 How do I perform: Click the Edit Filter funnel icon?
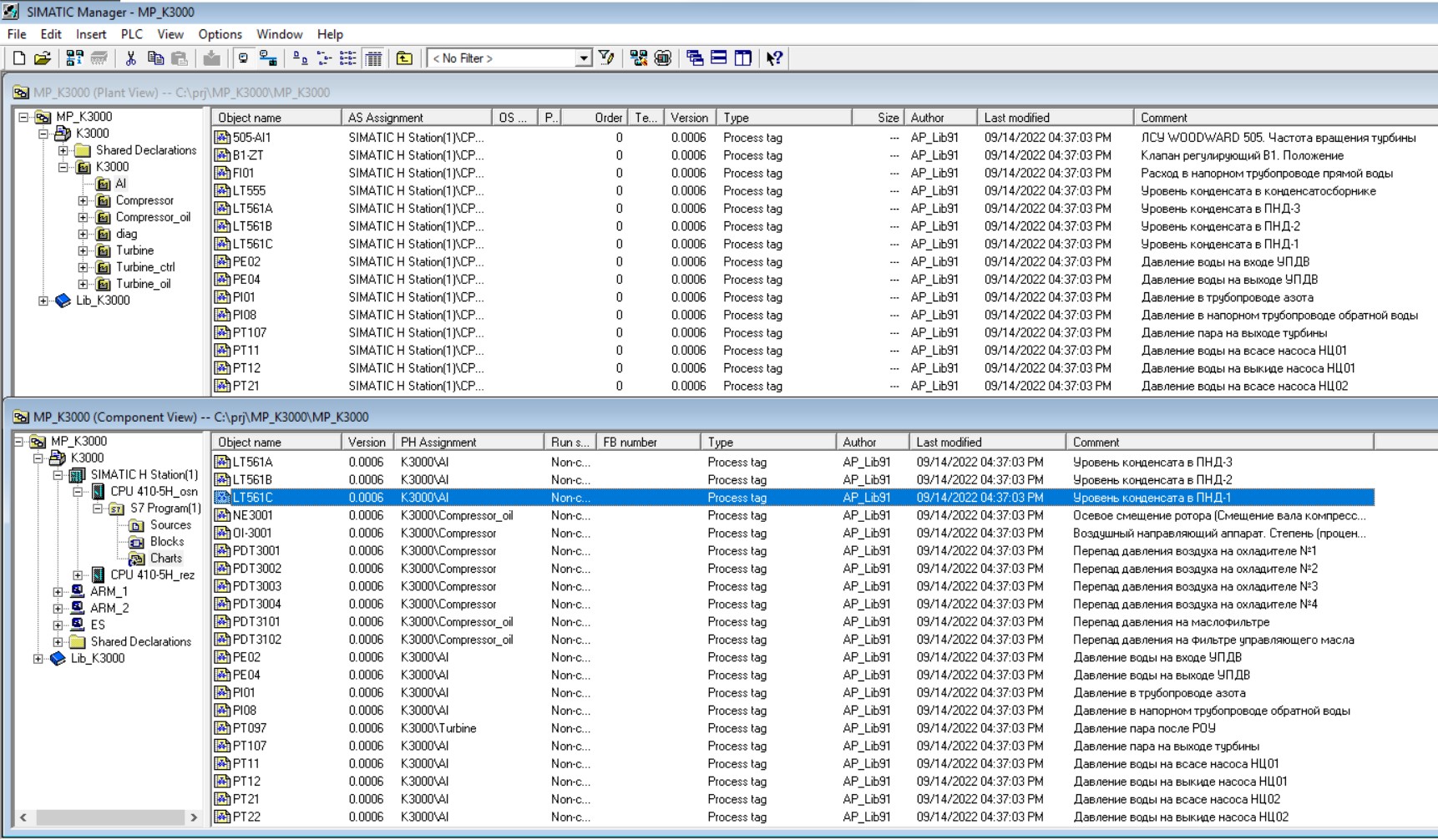[x=607, y=58]
